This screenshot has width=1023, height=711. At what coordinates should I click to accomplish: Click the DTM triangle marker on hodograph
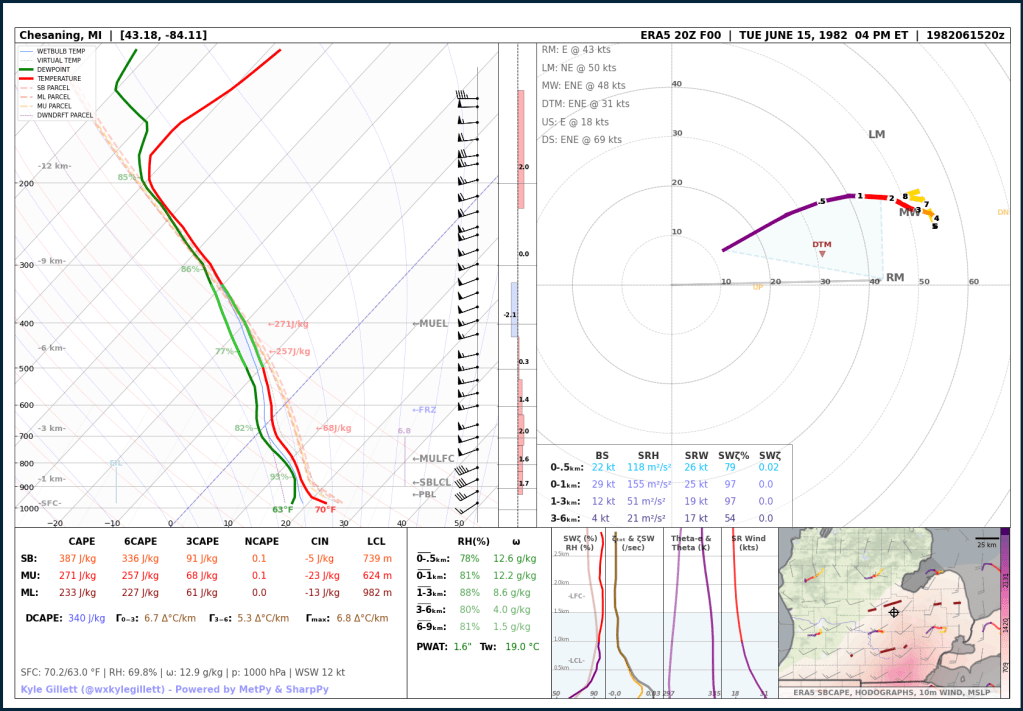[822, 254]
